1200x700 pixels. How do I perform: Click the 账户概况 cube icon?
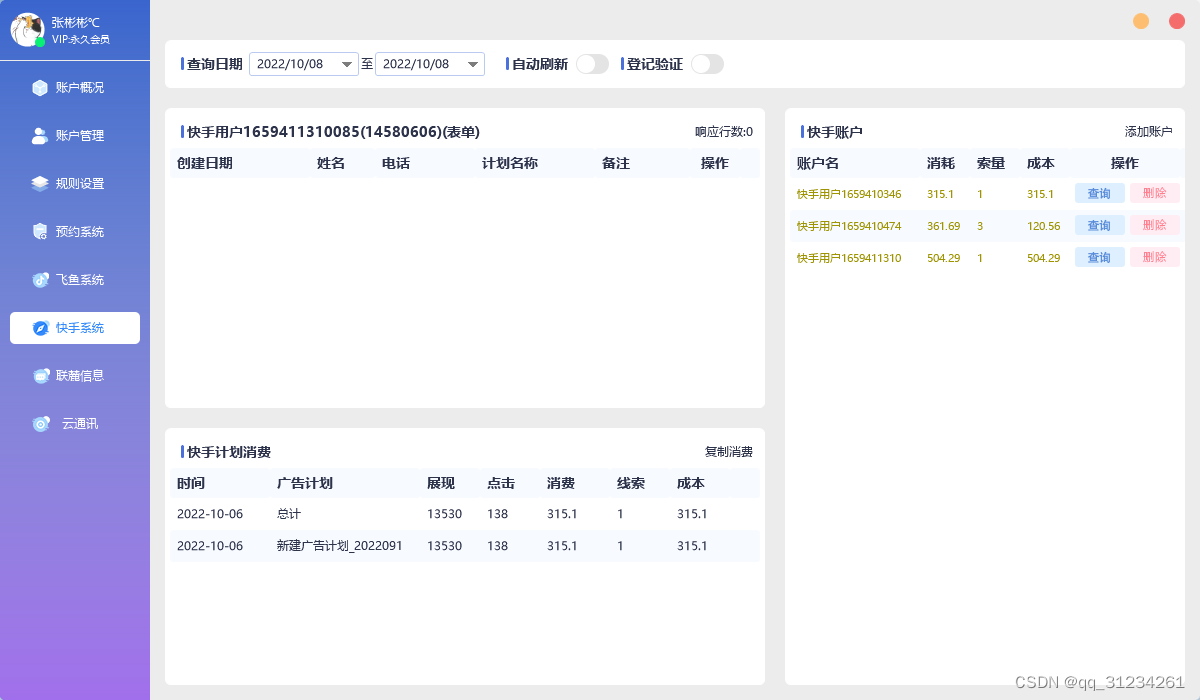point(40,88)
